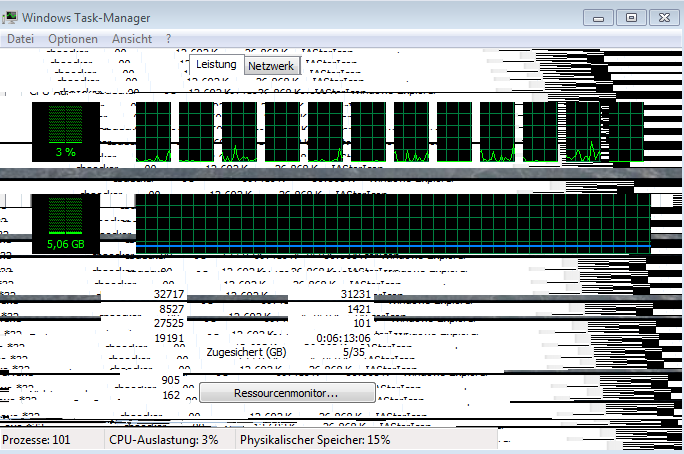The width and height of the screenshot is (684, 454).
Task: Click the value 8527
Action: tap(171, 310)
